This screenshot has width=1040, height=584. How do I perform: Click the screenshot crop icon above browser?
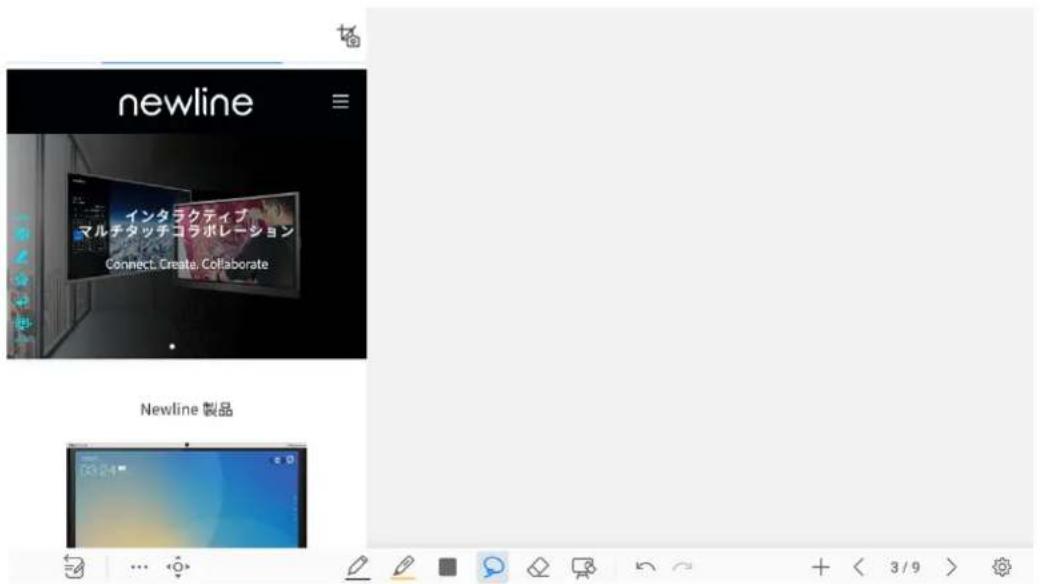click(x=348, y=36)
